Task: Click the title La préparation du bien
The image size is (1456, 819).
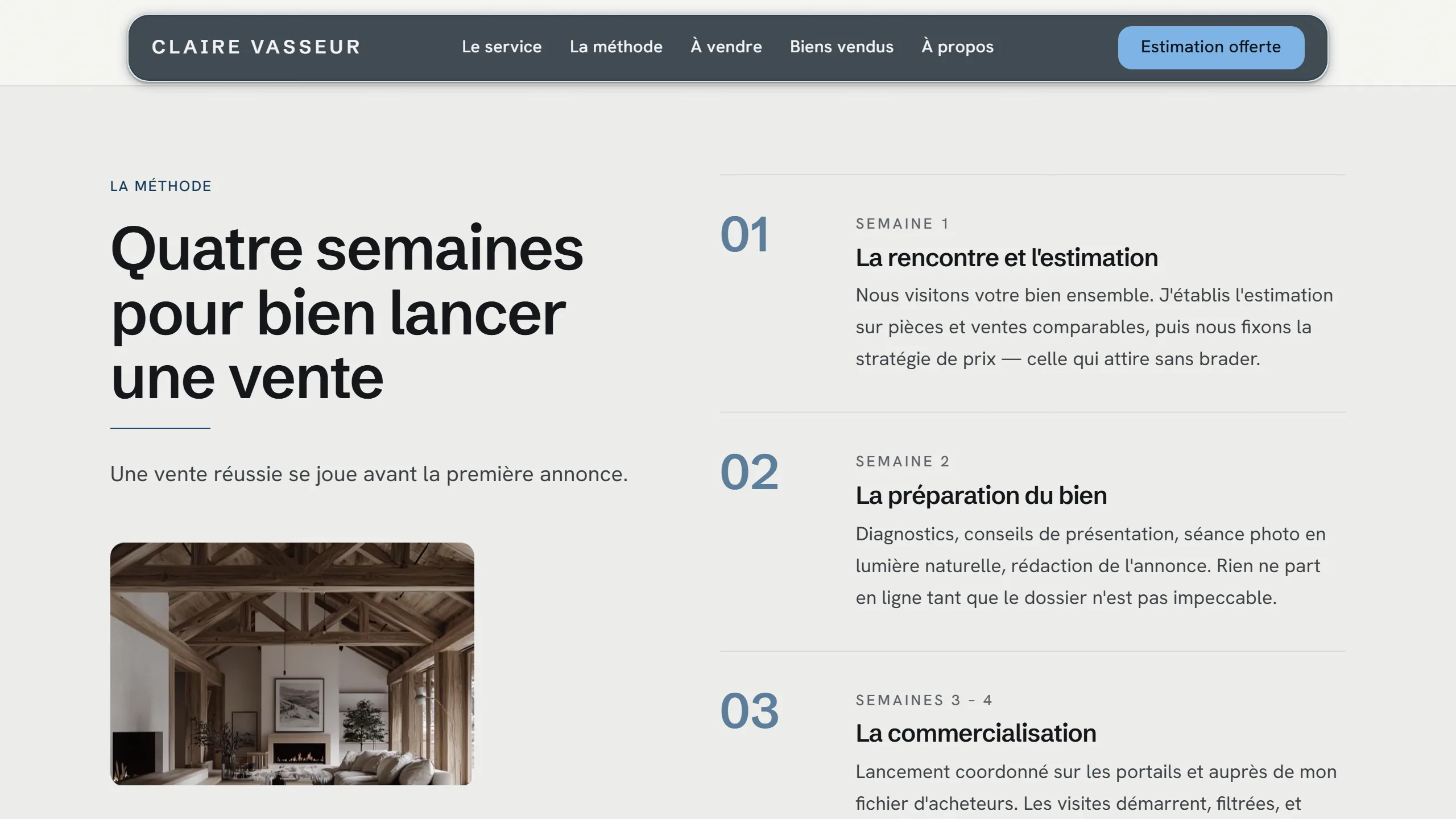Action: pos(981,495)
